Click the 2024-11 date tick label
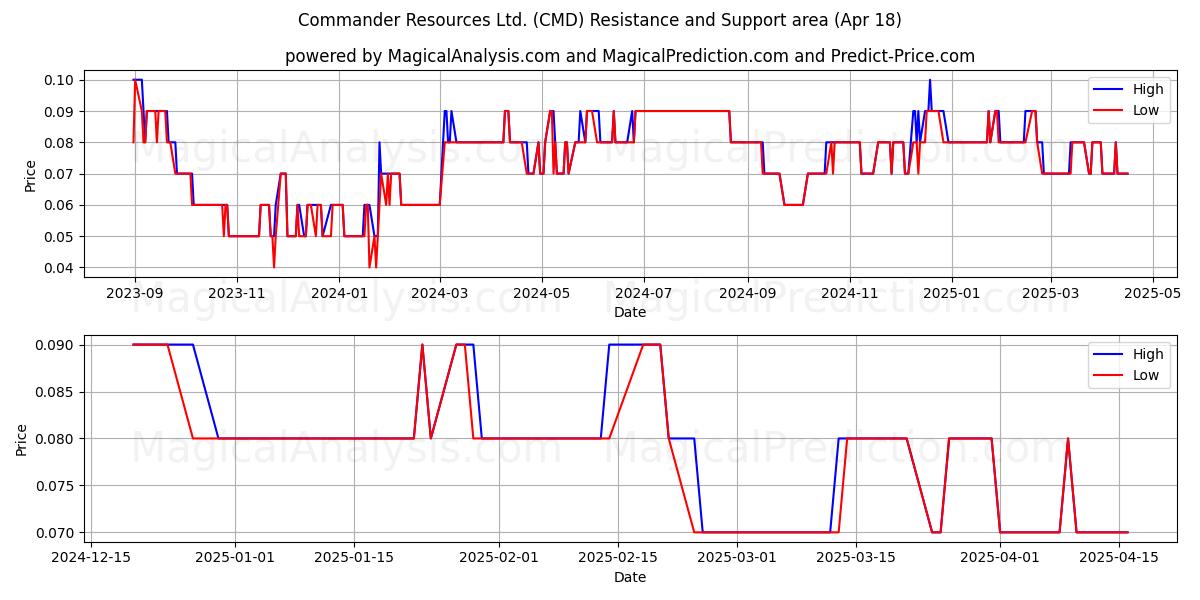Viewport: 1200px width, 600px height. (x=849, y=293)
